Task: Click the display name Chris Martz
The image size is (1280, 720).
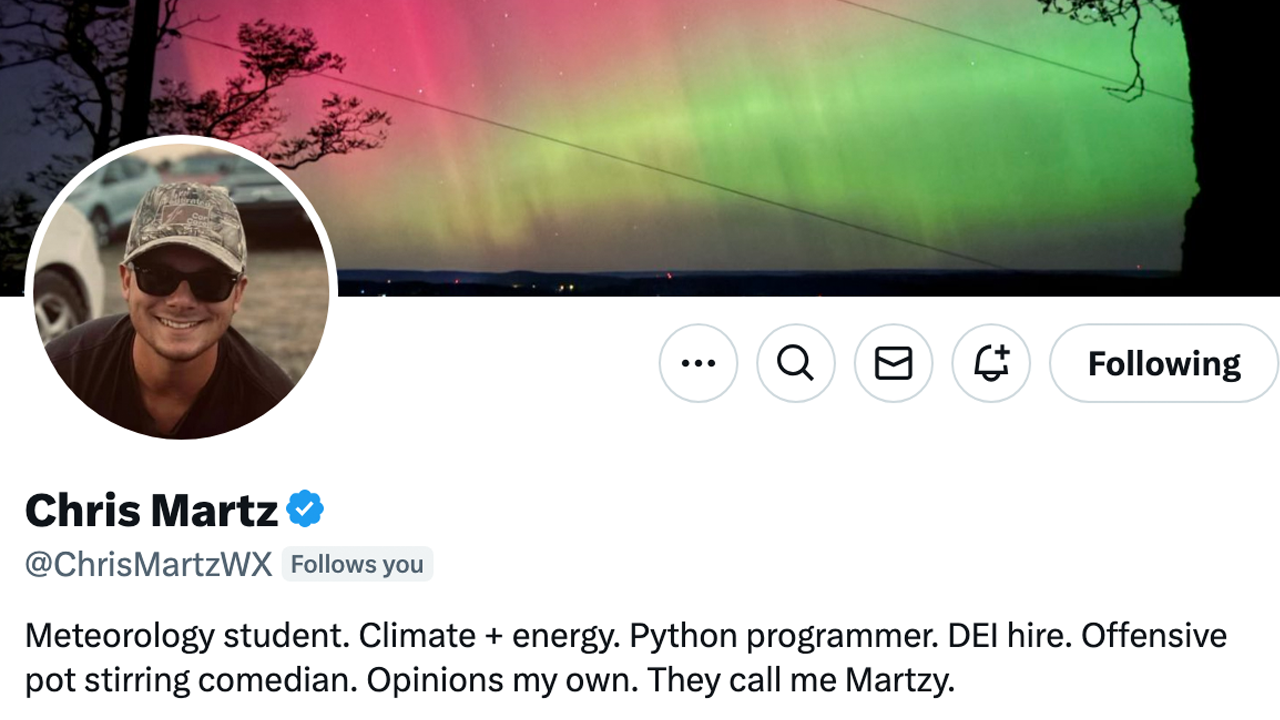Action: point(151,510)
